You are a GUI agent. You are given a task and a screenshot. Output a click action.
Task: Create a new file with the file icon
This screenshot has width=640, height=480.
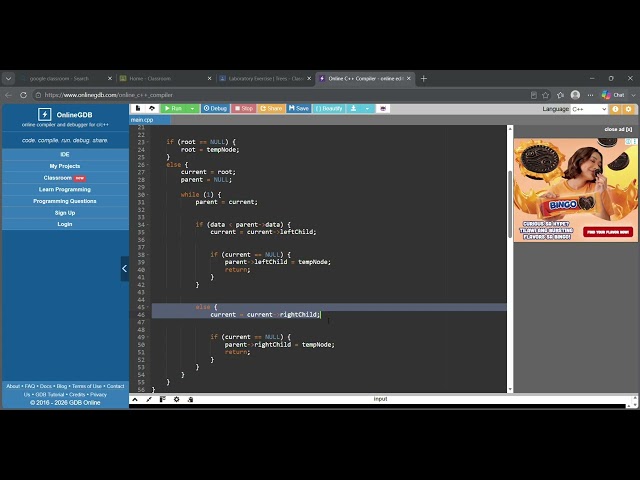point(138,109)
